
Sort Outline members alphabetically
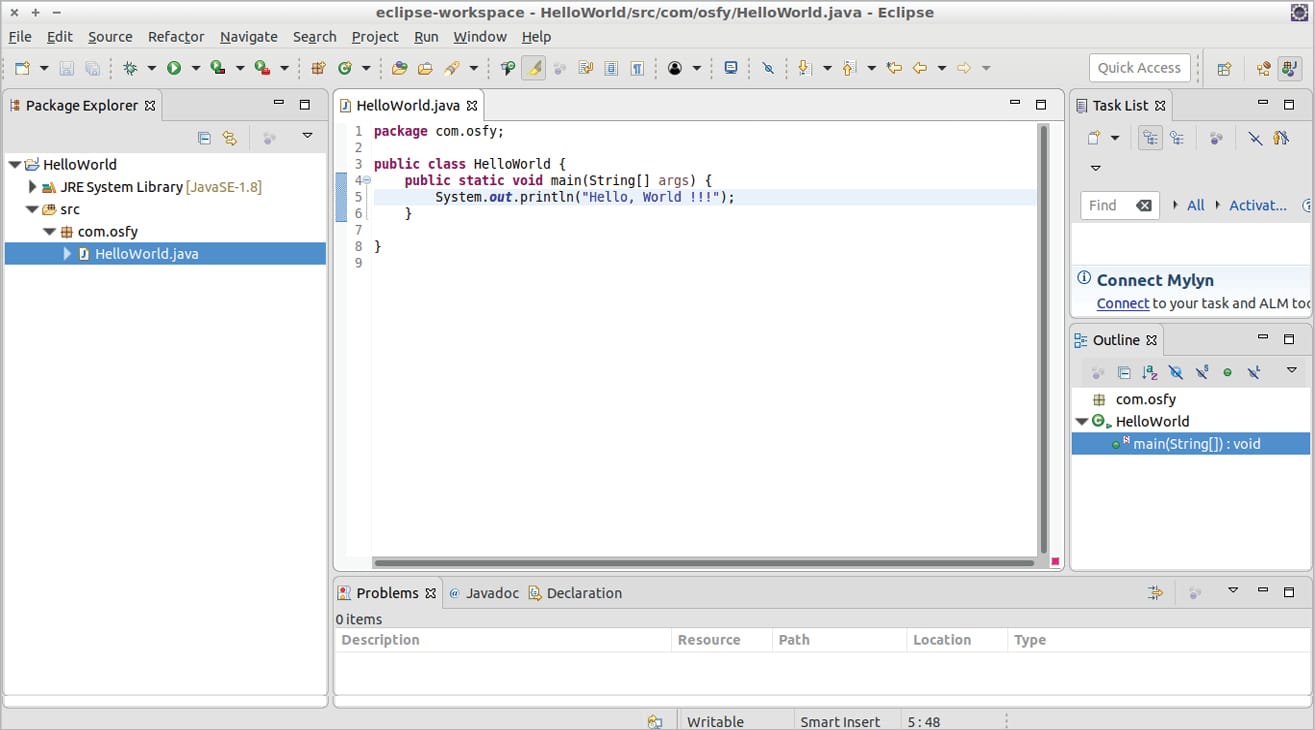coord(1149,372)
